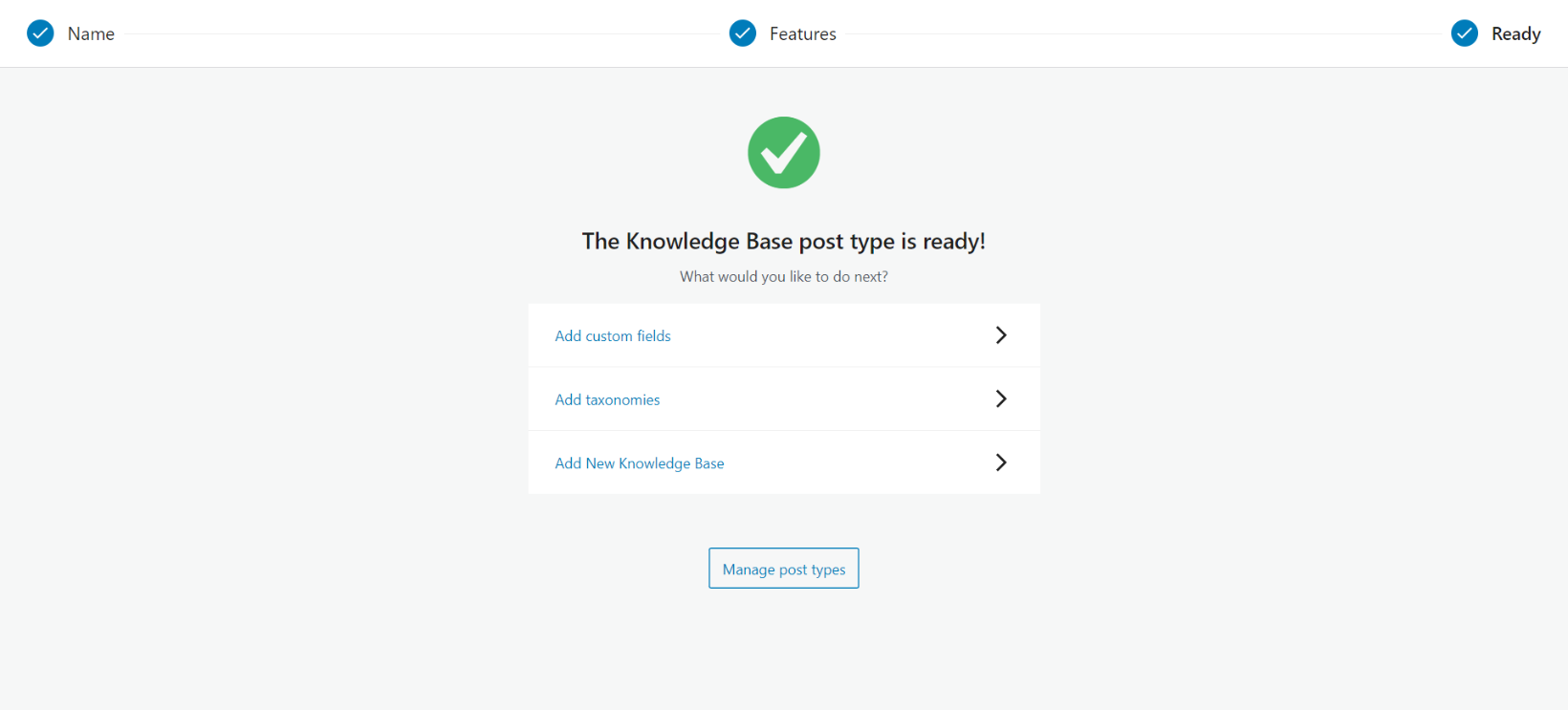Click the chevron beside Add custom fields
The image size is (1568, 710).
click(1001, 335)
